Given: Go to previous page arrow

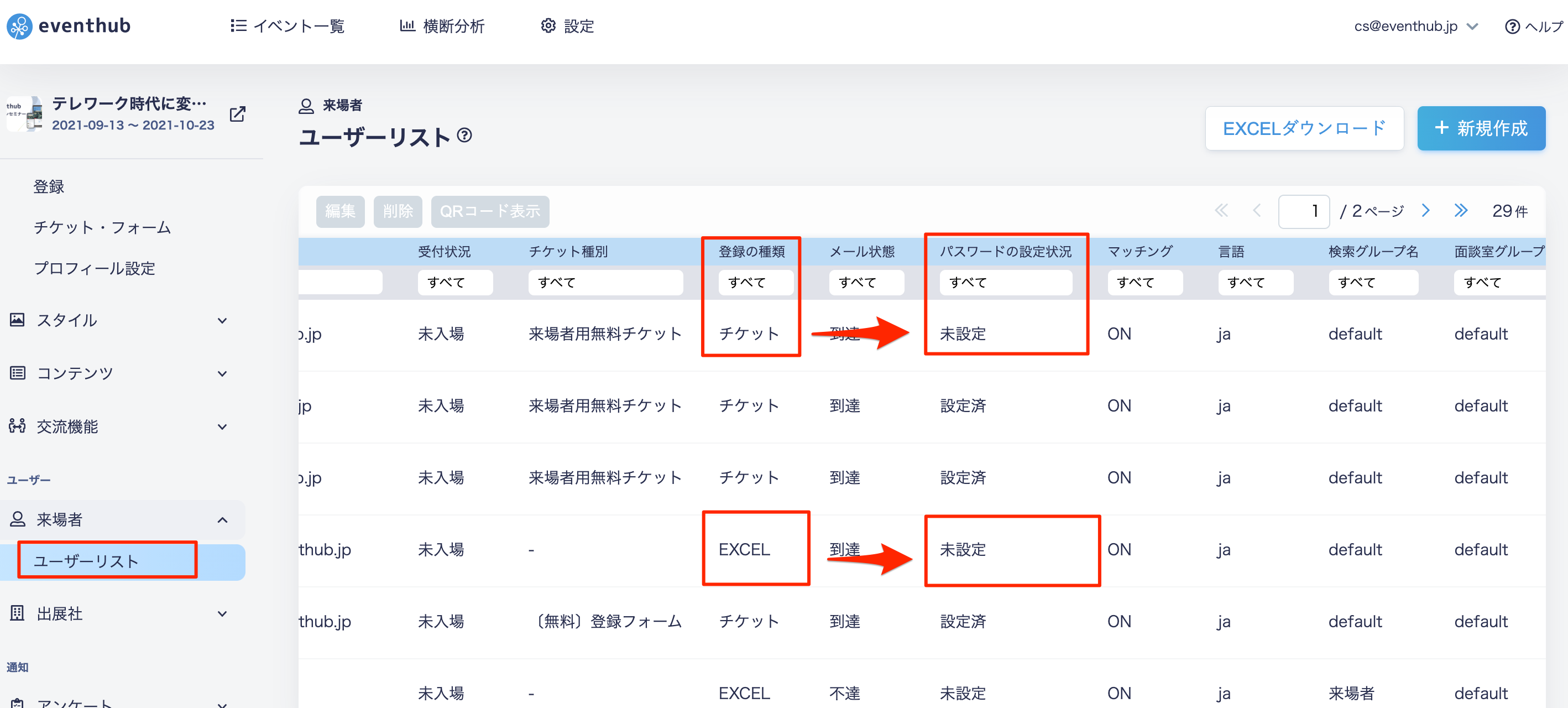Looking at the screenshot, I should click(1256, 211).
